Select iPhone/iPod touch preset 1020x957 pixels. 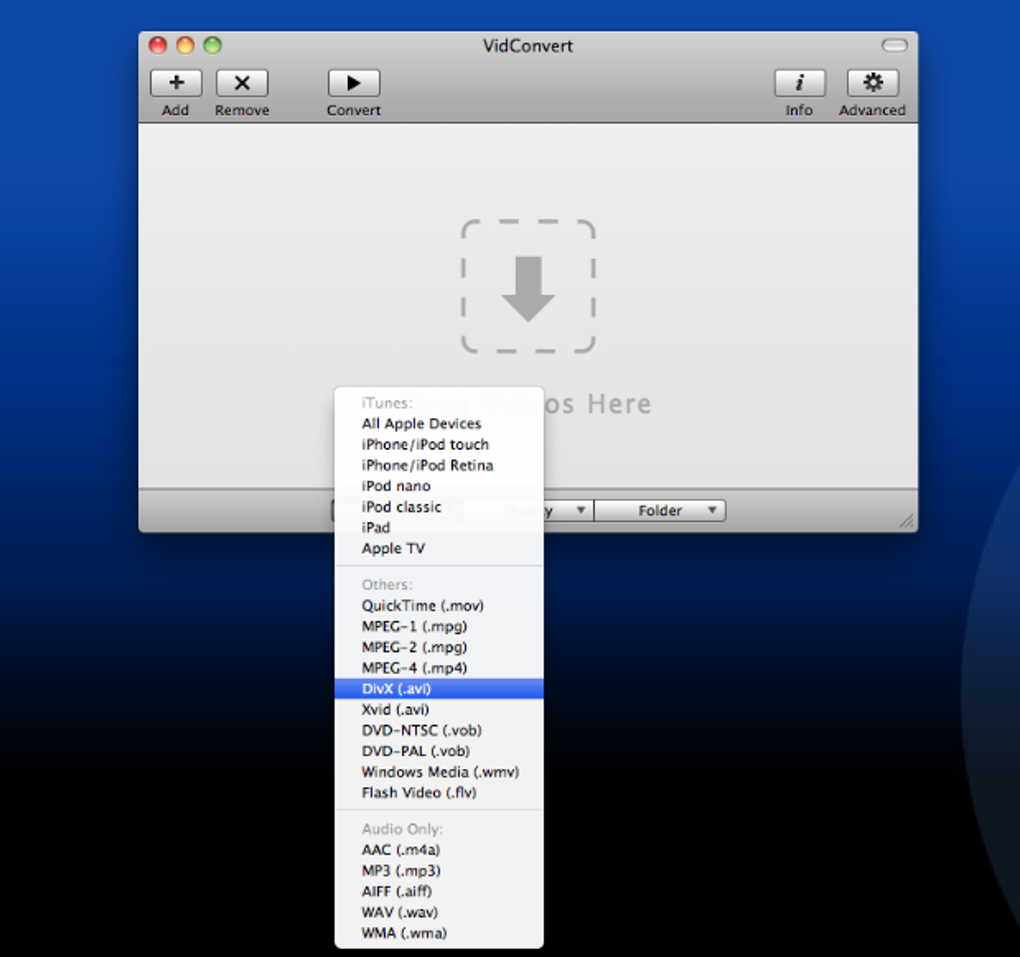tap(439, 444)
